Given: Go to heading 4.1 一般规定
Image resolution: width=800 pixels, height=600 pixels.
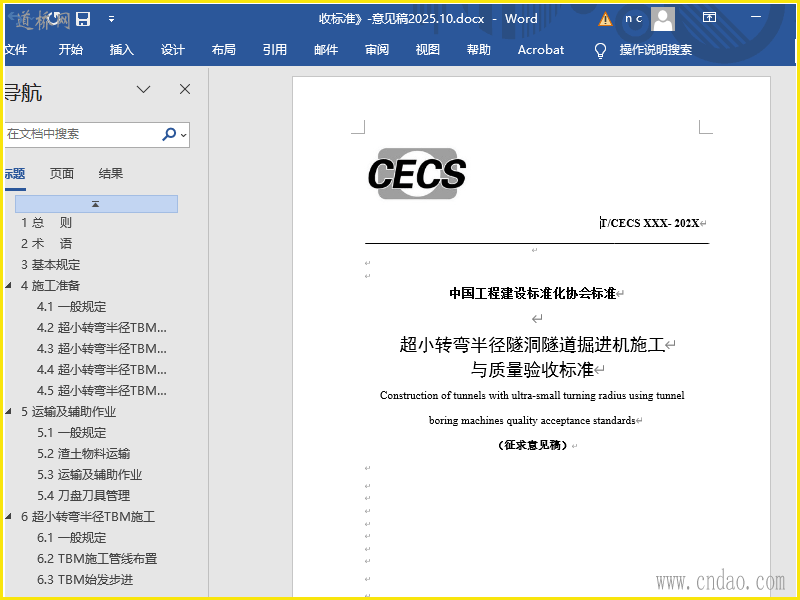Looking at the screenshot, I should 71,307.
